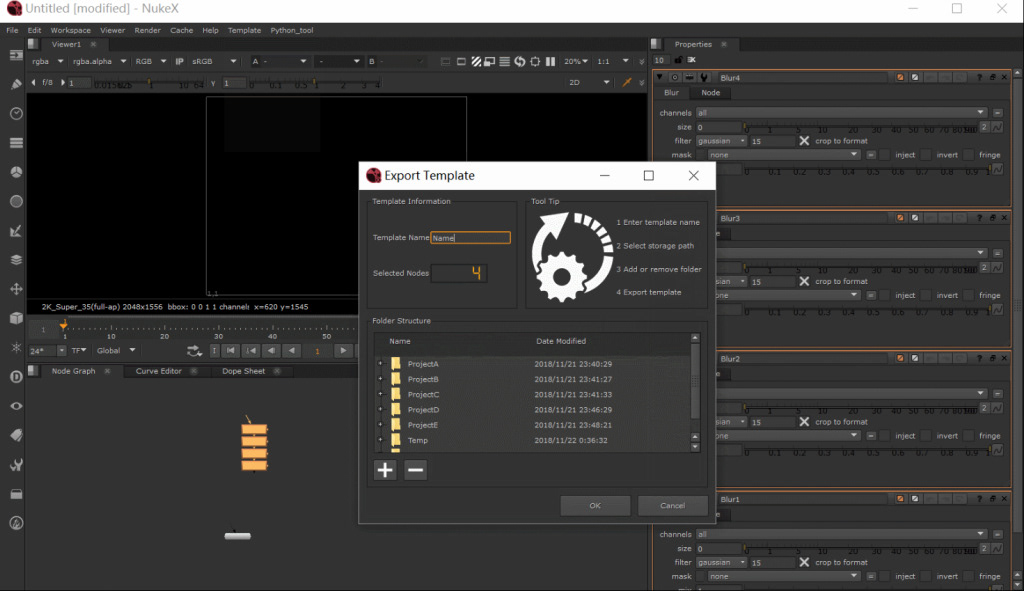Click OK in the Export Template dialog
The height and width of the screenshot is (591, 1024).
pos(595,505)
